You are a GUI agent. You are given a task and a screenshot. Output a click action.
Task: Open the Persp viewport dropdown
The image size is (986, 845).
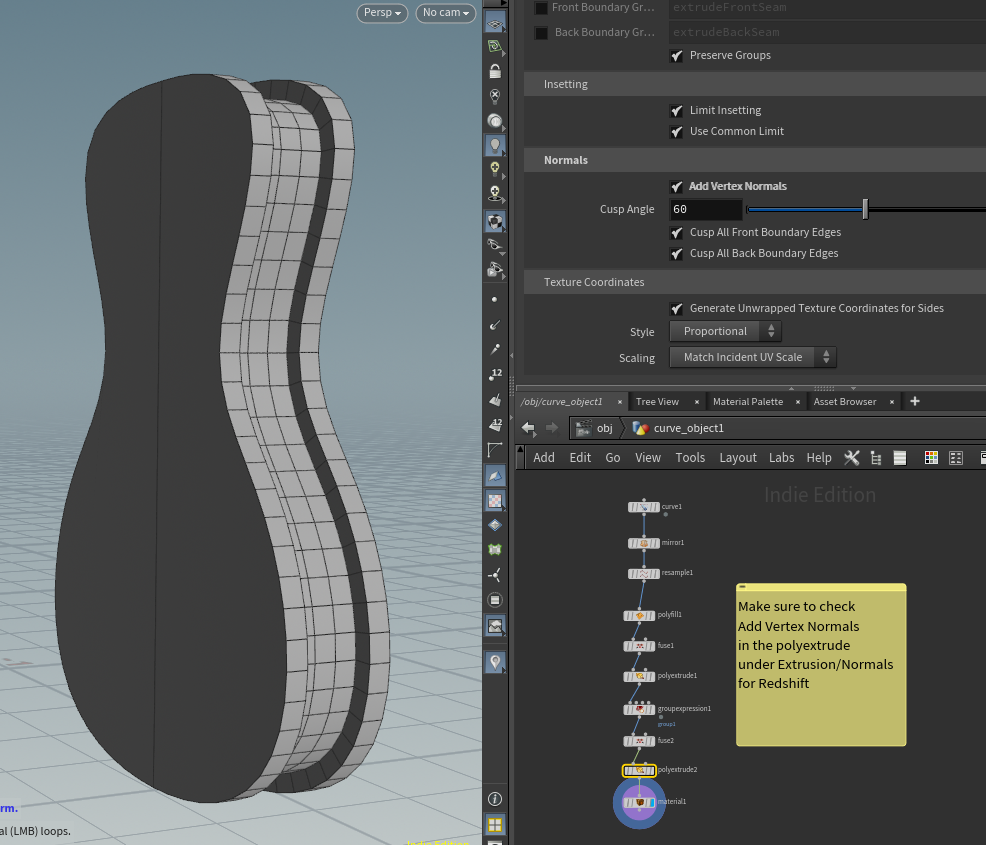point(384,13)
